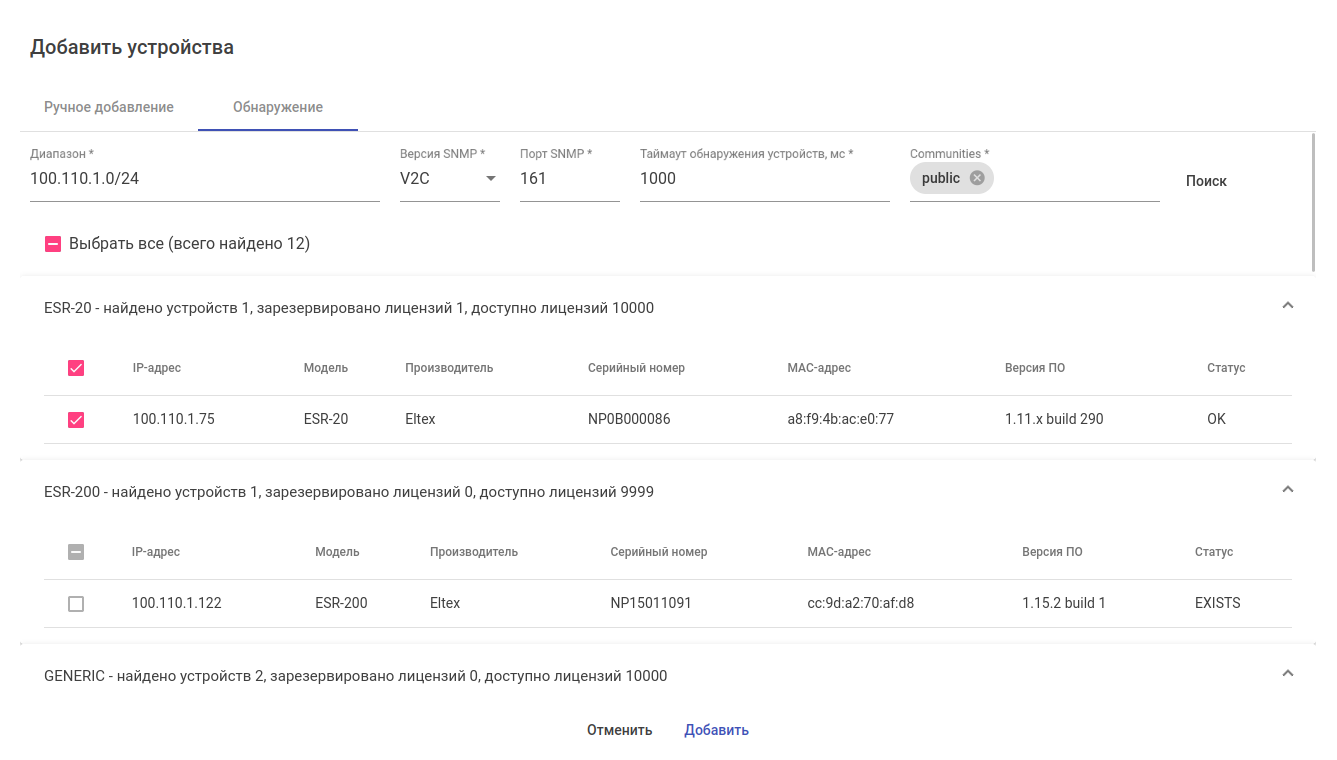This screenshot has height=760, width=1337.
Task: Click the Диапазон input field
Action: pos(204,179)
